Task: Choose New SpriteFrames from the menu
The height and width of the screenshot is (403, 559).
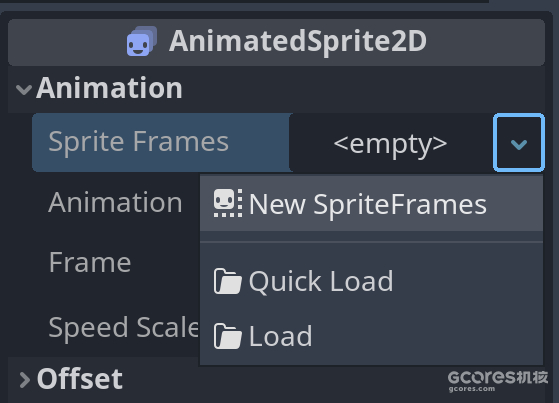Action: [x=371, y=203]
